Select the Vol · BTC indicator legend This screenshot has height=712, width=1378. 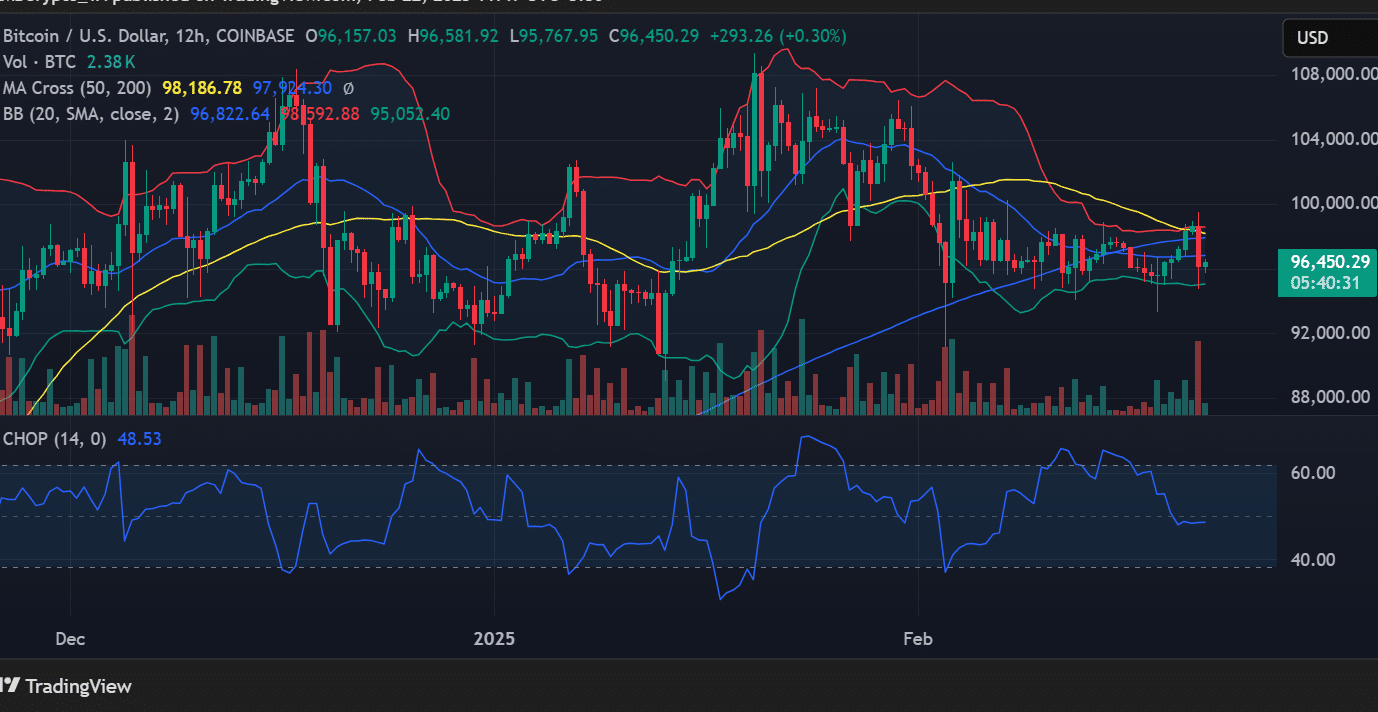[x=39, y=62]
